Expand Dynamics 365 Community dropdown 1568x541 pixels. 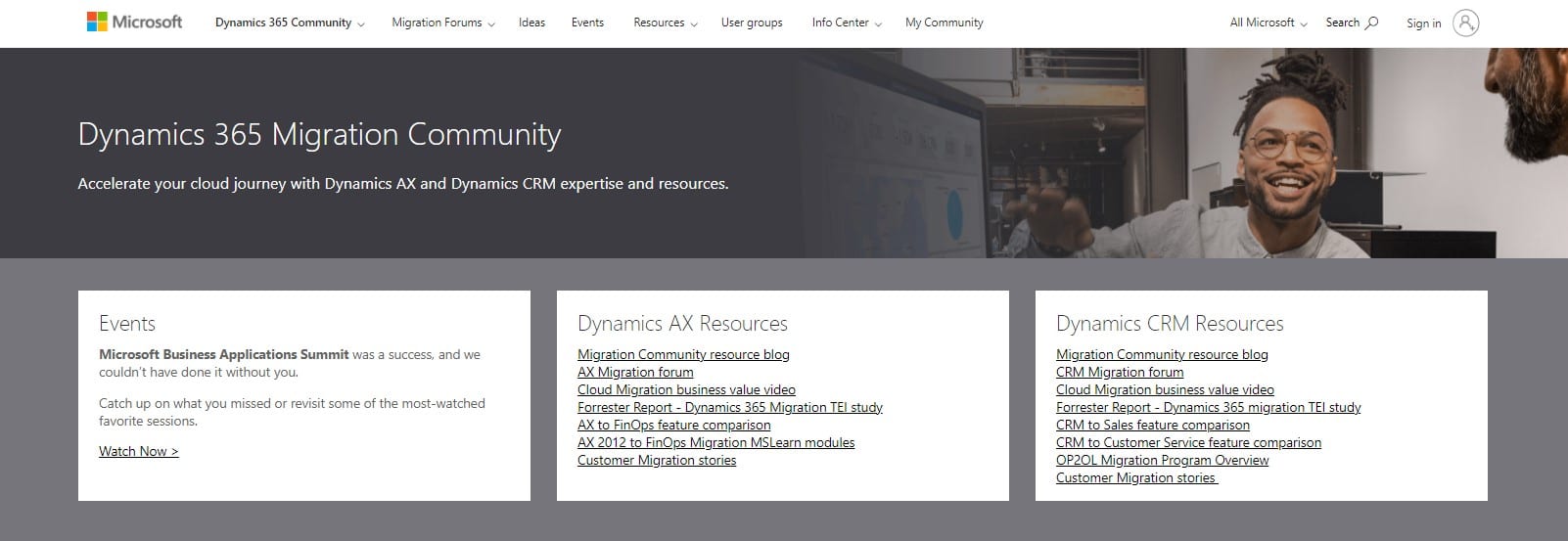[x=290, y=23]
